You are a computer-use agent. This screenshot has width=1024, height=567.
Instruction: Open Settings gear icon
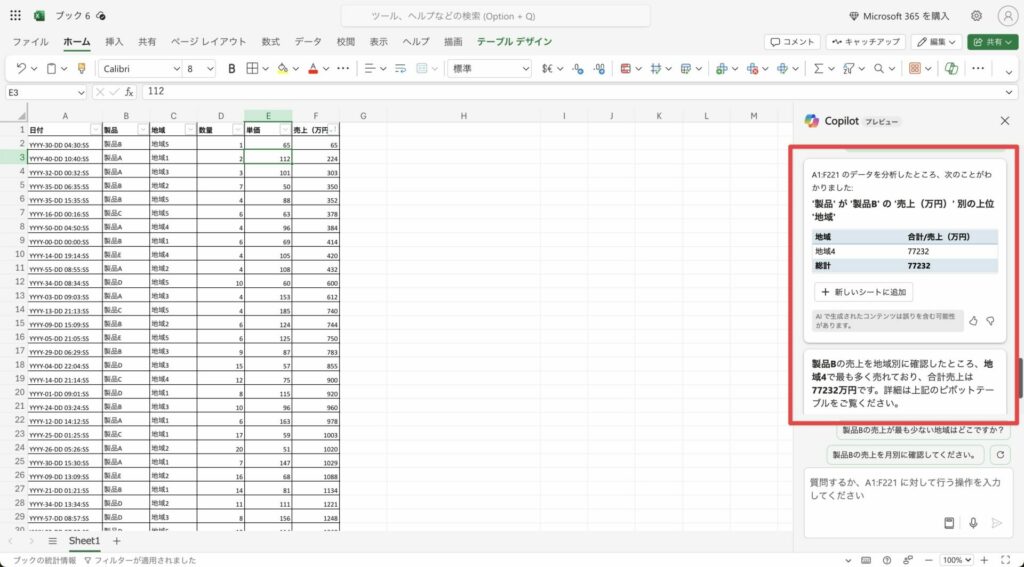[x=976, y=16]
